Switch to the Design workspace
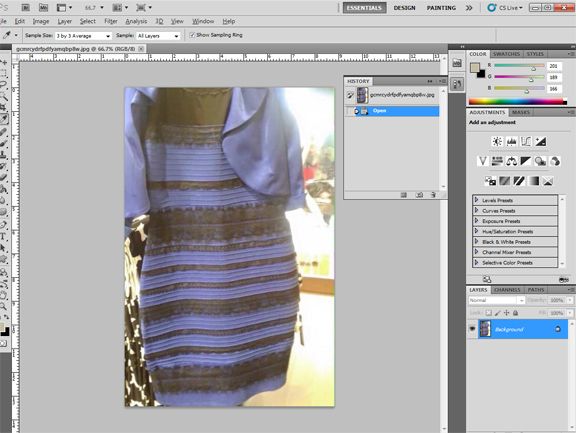This screenshot has height=433, width=576. click(x=404, y=8)
